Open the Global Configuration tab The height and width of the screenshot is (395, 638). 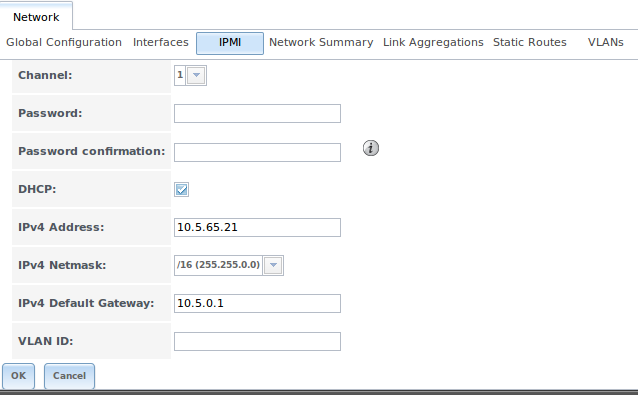(64, 42)
